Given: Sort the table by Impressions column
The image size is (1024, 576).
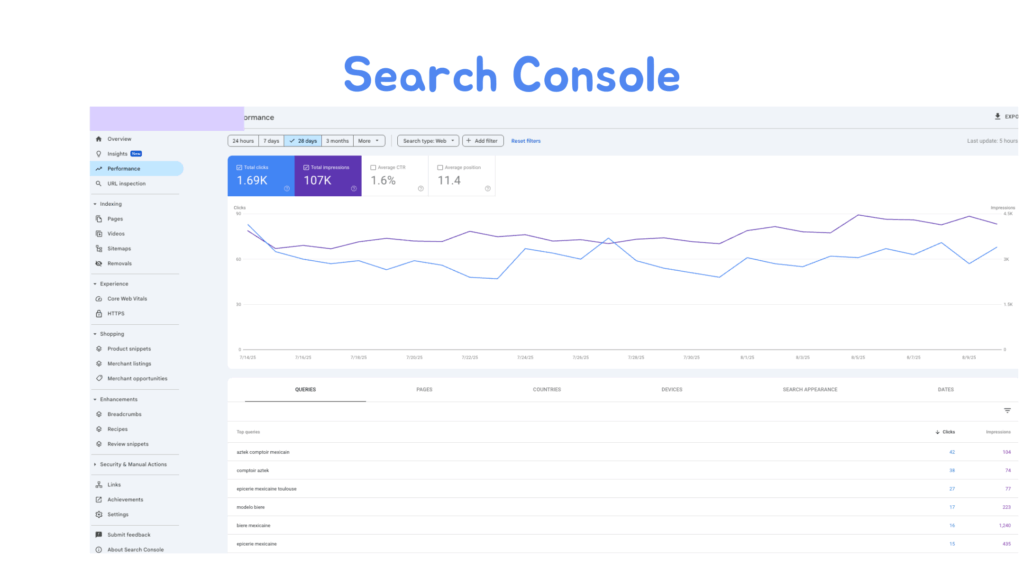Looking at the screenshot, I should click(x=998, y=432).
